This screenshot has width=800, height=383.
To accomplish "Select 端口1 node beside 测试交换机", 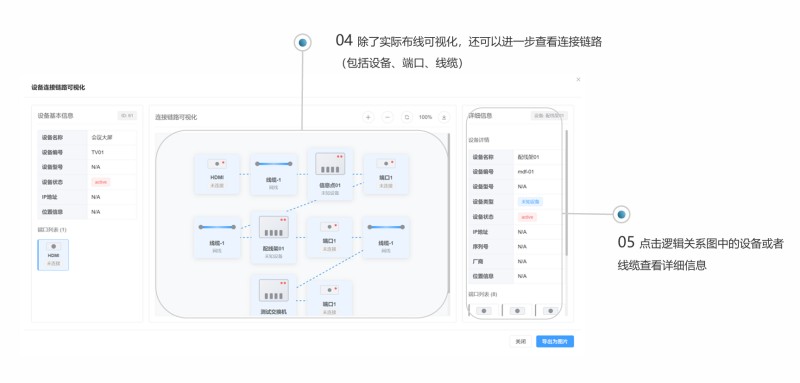I will click(330, 298).
